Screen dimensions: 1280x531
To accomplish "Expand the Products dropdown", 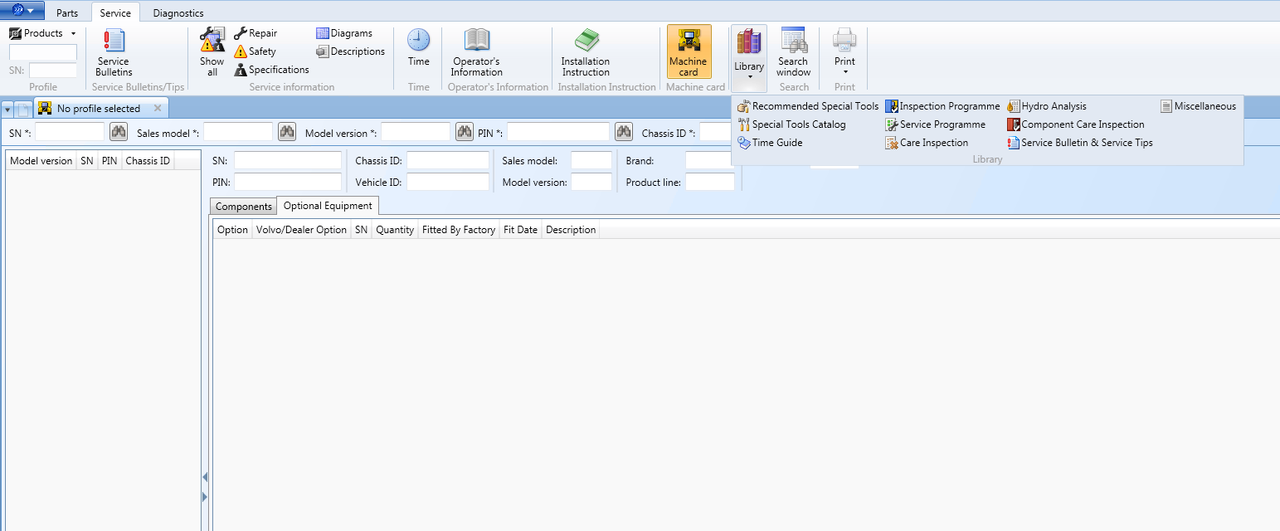I will click(x=73, y=33).
